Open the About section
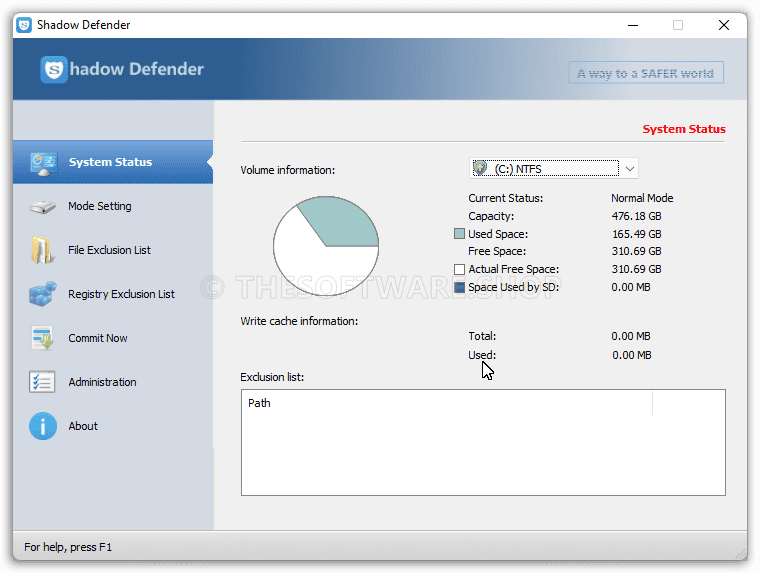This screenshot has height=573, width=760. 113,426
